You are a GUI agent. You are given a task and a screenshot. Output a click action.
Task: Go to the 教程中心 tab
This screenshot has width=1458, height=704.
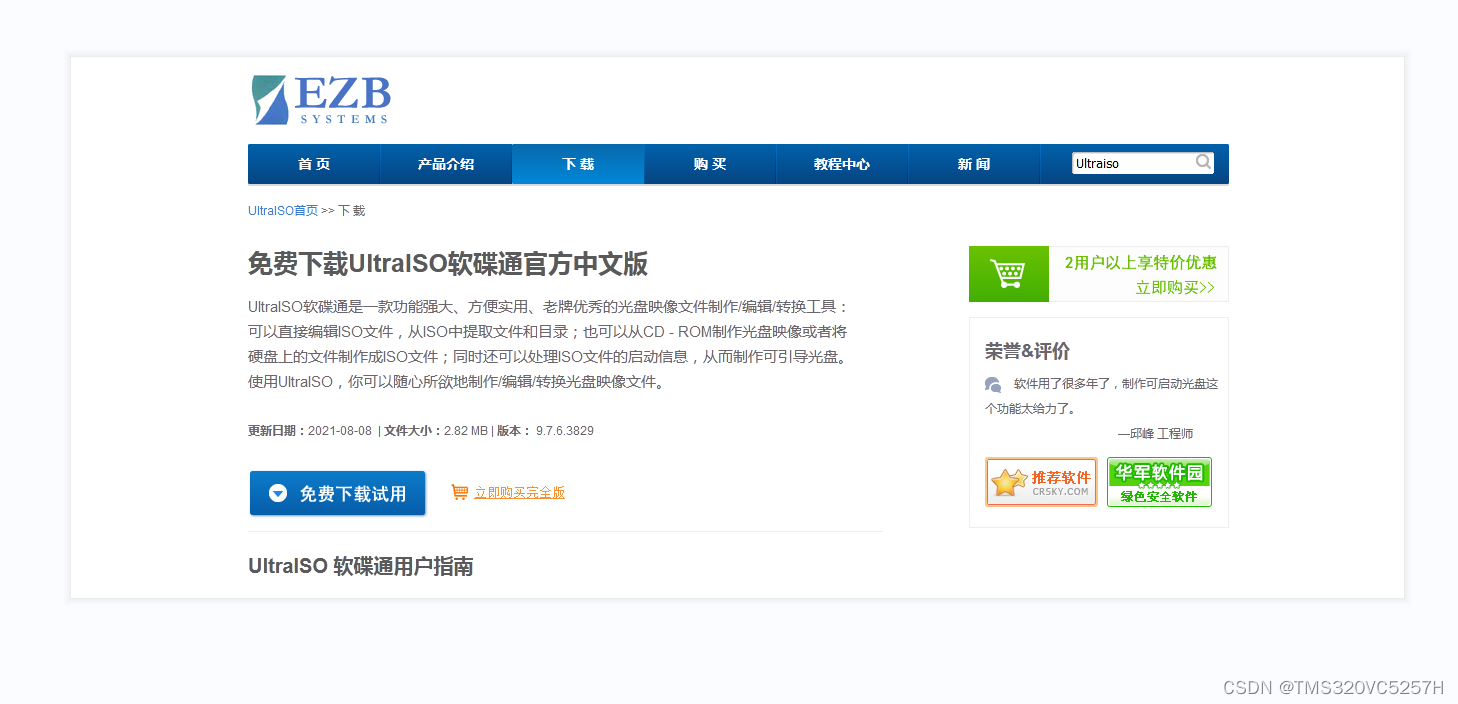(842, 164)
